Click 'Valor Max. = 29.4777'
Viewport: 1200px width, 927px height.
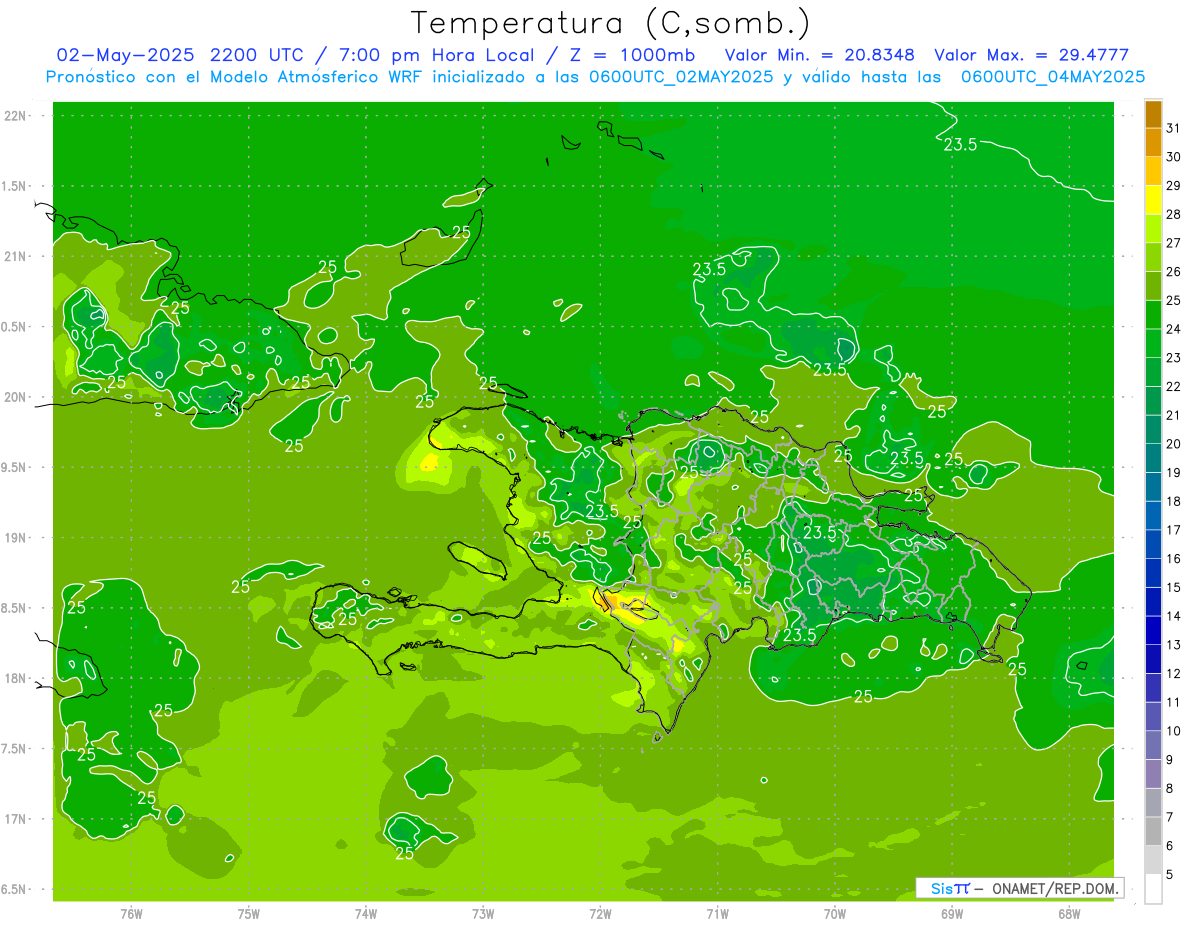1032,55
